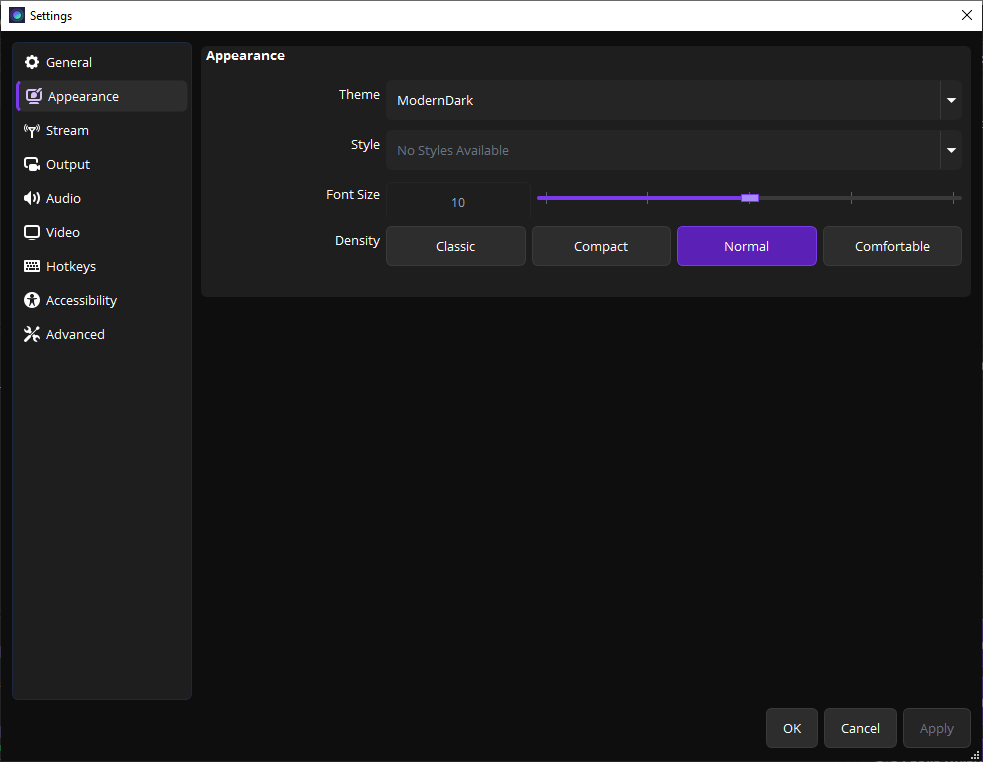Set Density to Classic

[x=456, y=246]
